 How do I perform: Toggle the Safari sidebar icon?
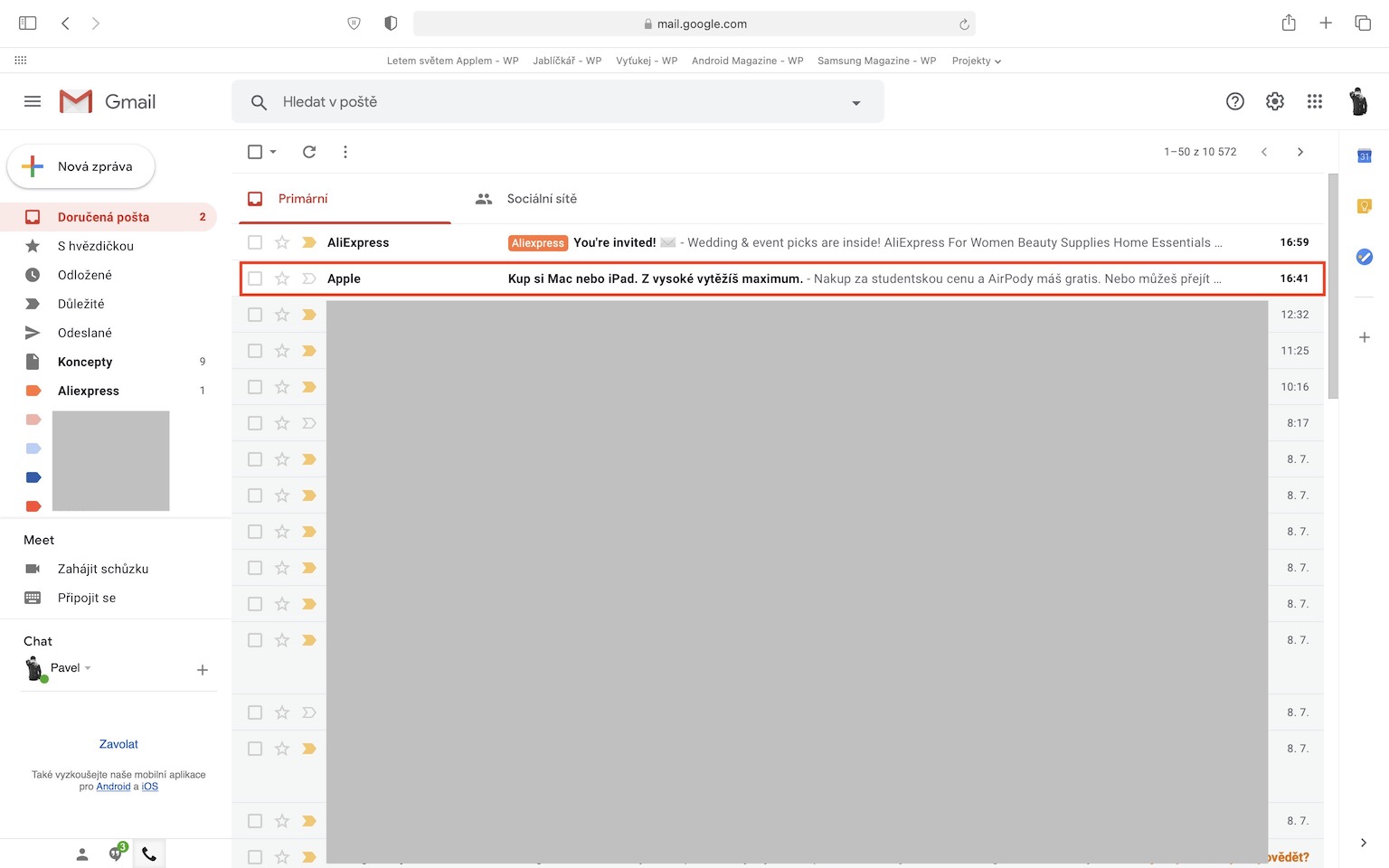28,24
